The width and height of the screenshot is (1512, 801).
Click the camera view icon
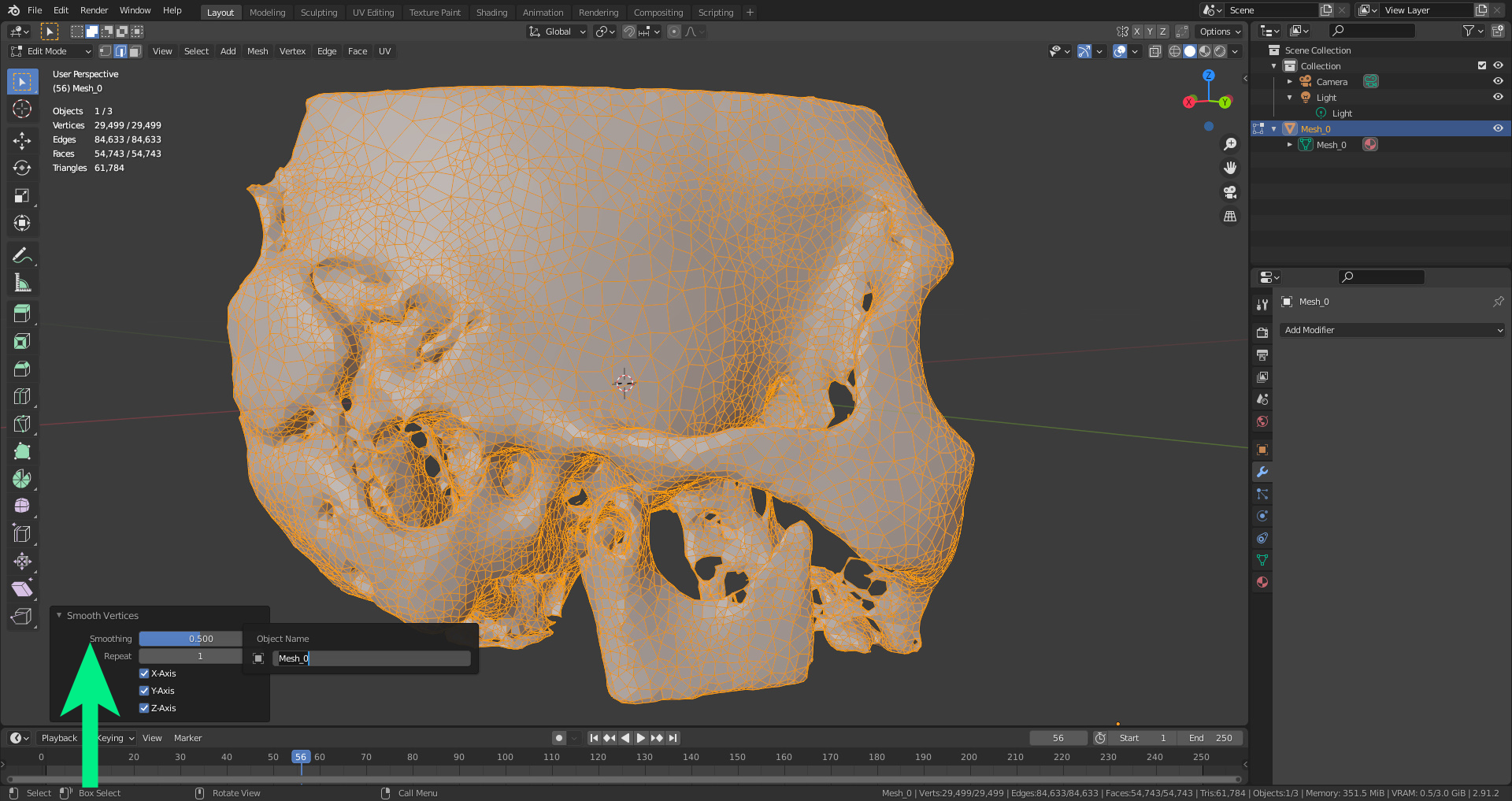click(x=1229, y=192)
